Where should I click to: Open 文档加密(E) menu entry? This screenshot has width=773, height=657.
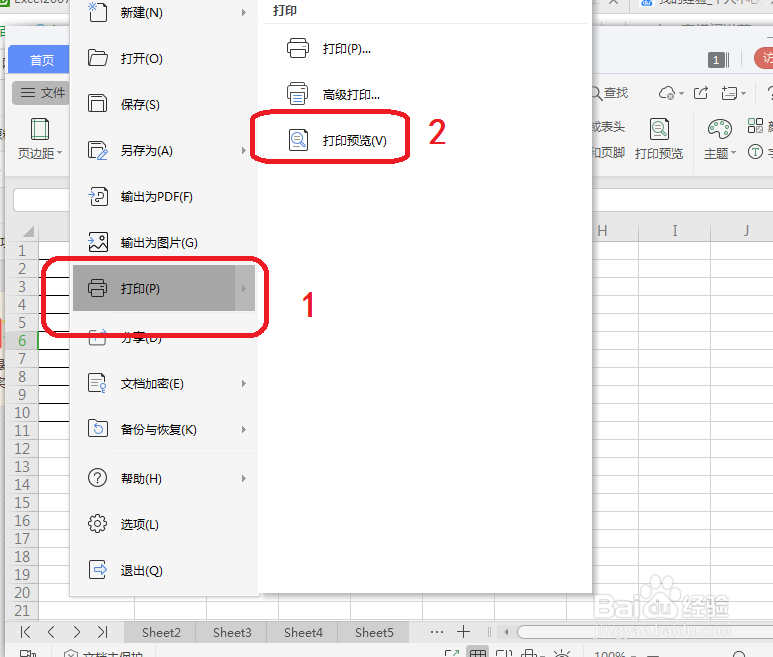coord(163,383)
